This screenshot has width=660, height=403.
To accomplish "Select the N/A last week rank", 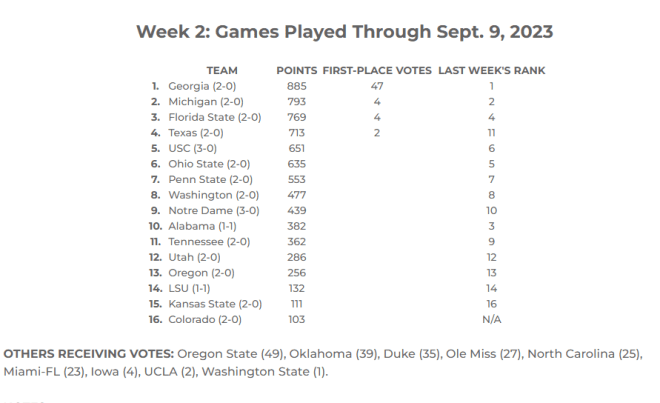I will click(x=492, y=320).
